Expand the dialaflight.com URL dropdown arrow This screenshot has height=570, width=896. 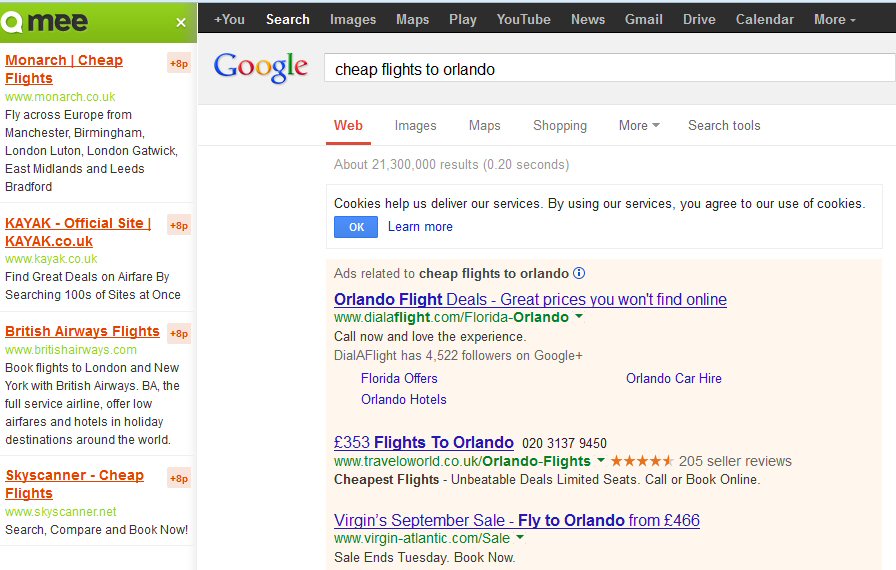point(579,316)
